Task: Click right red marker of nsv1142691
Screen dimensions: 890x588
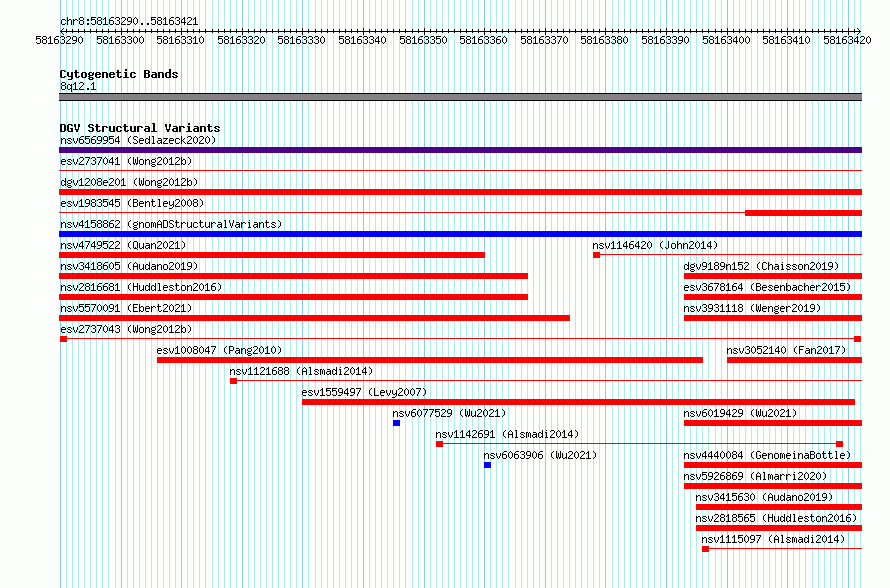Action: pyautogui.click(x=839, y=444)
